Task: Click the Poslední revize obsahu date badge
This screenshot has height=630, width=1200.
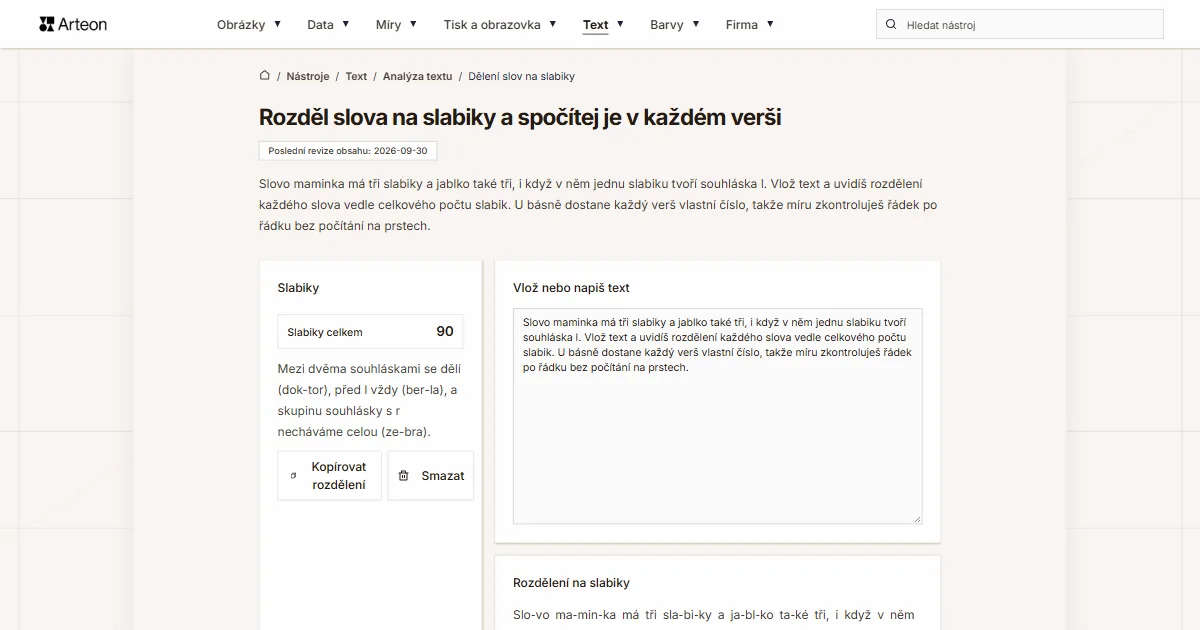Action: point(348,151)
